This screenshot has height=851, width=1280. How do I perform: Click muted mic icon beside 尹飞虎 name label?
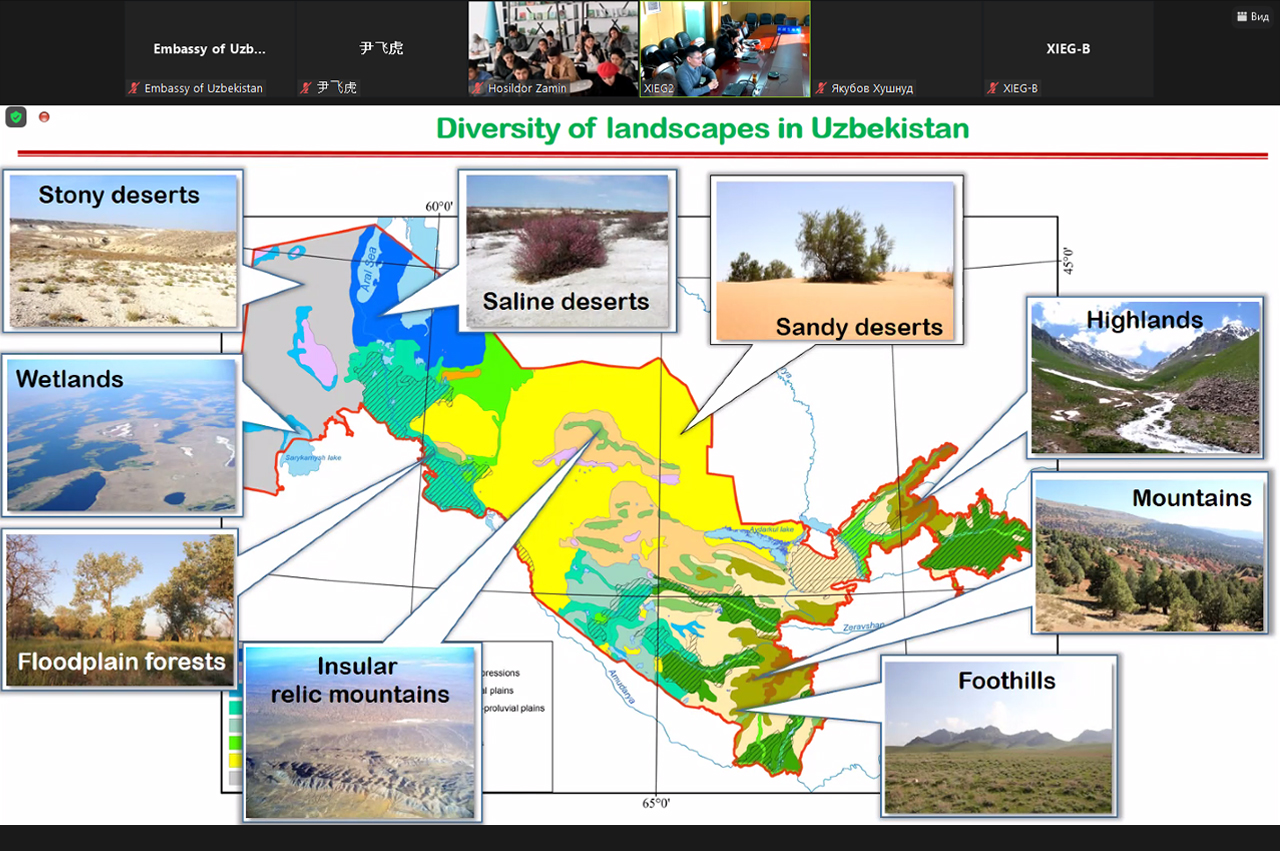click(x=307, y=88)
